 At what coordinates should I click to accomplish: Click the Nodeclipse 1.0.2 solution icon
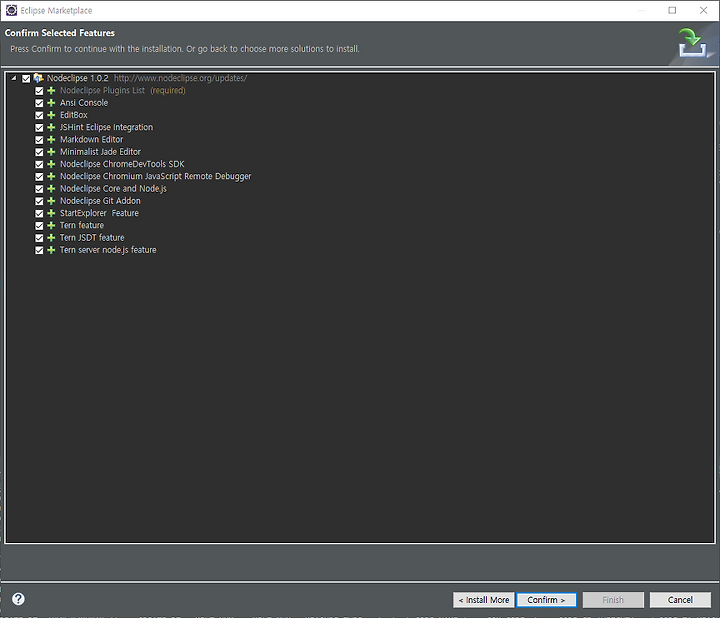39,78
